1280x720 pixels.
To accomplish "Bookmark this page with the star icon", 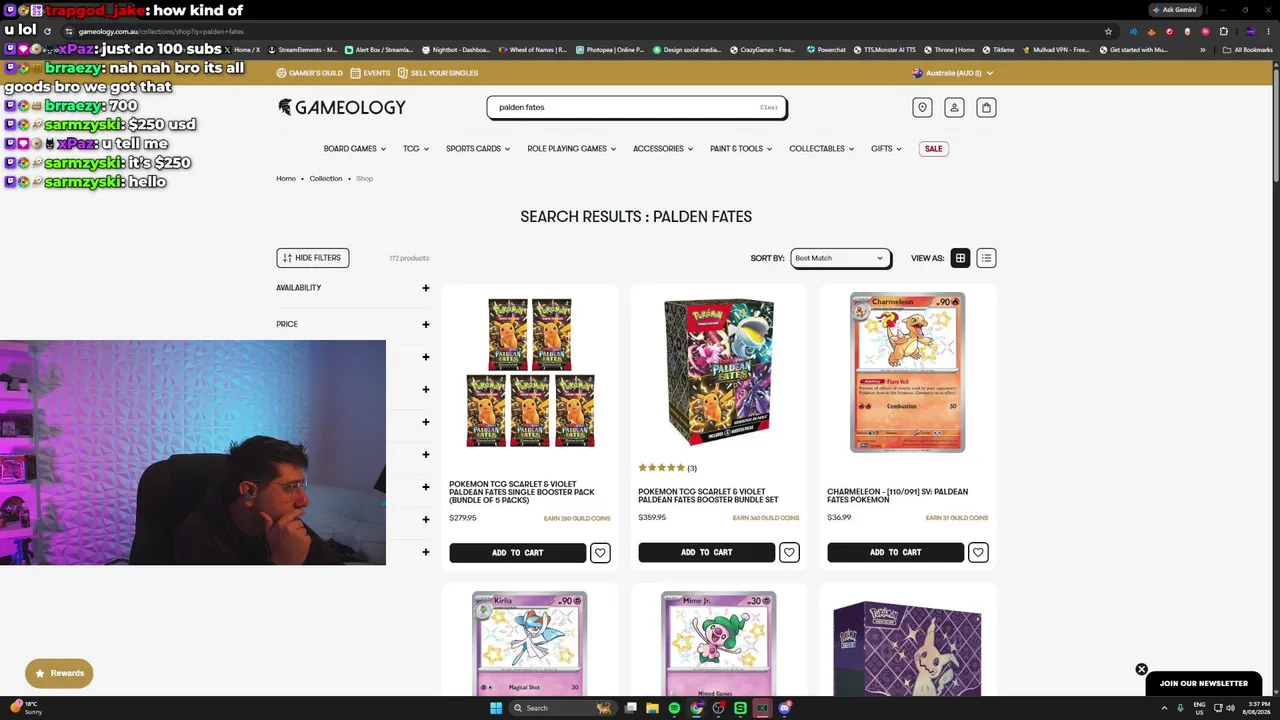I will (x=1108, y=31).
